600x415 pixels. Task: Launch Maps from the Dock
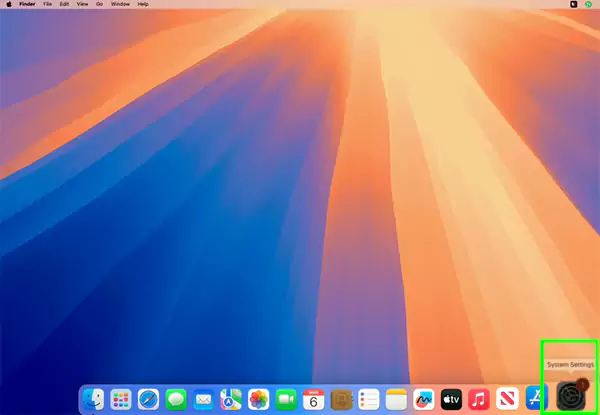click(x=231, y=399)
